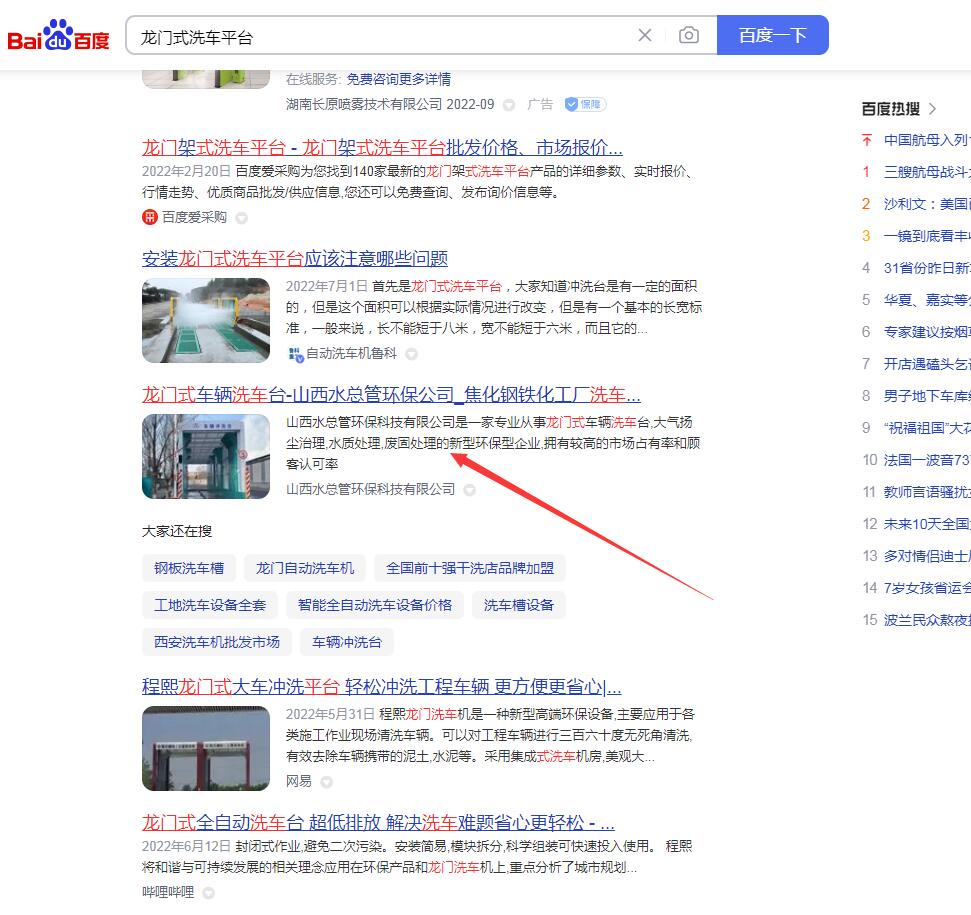Image resolution: width=971 pixels, height=915 pixels.
Task: Open hot search 31省份昨日新
Action: (927, 268)
